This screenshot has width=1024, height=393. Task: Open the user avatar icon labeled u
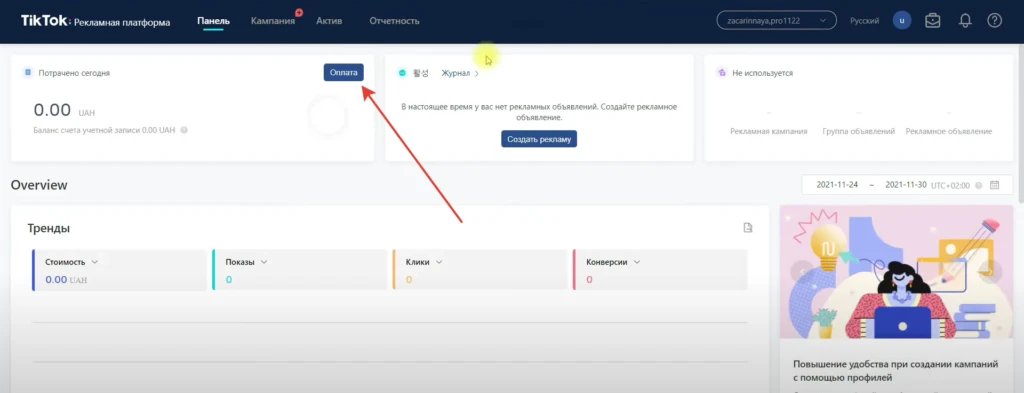click(x=902, y=21)
